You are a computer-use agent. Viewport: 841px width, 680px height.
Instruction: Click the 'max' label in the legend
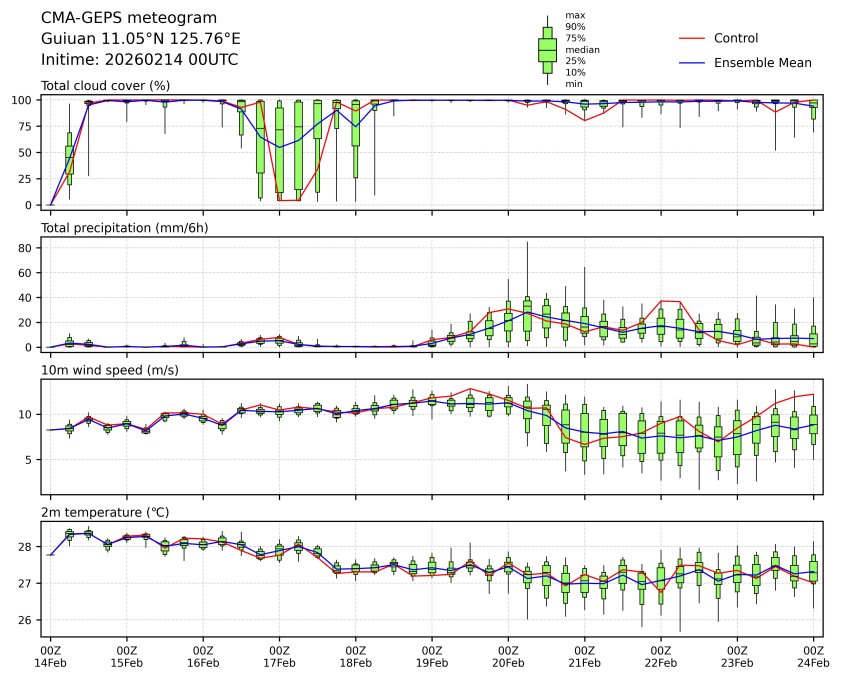(573, 16)
